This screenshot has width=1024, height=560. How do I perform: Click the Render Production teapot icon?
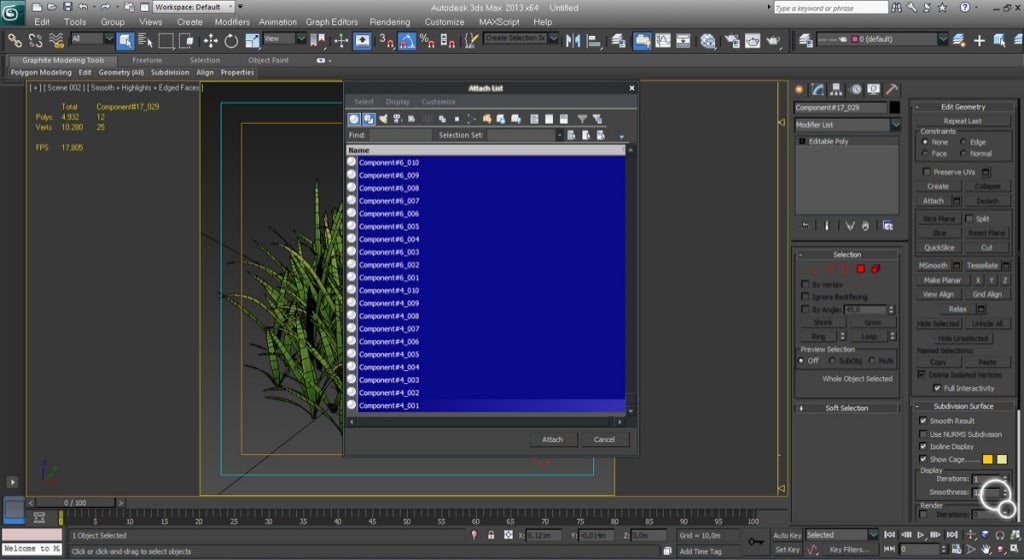774,40
